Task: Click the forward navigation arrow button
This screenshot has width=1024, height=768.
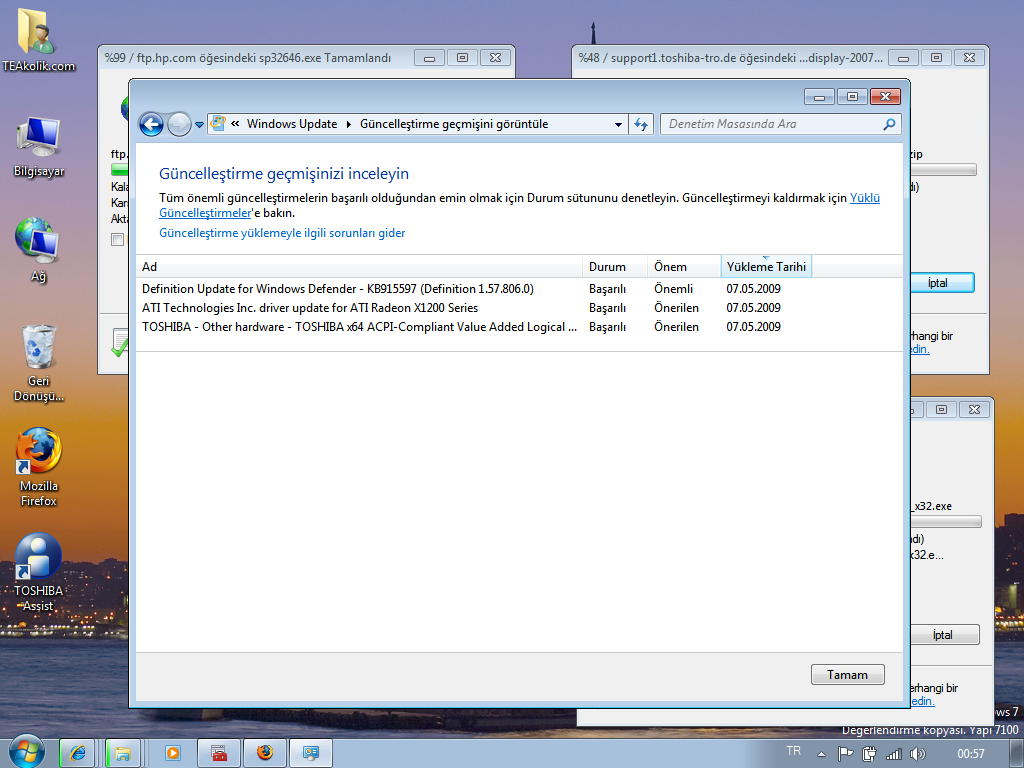Action: click(178, 124)
